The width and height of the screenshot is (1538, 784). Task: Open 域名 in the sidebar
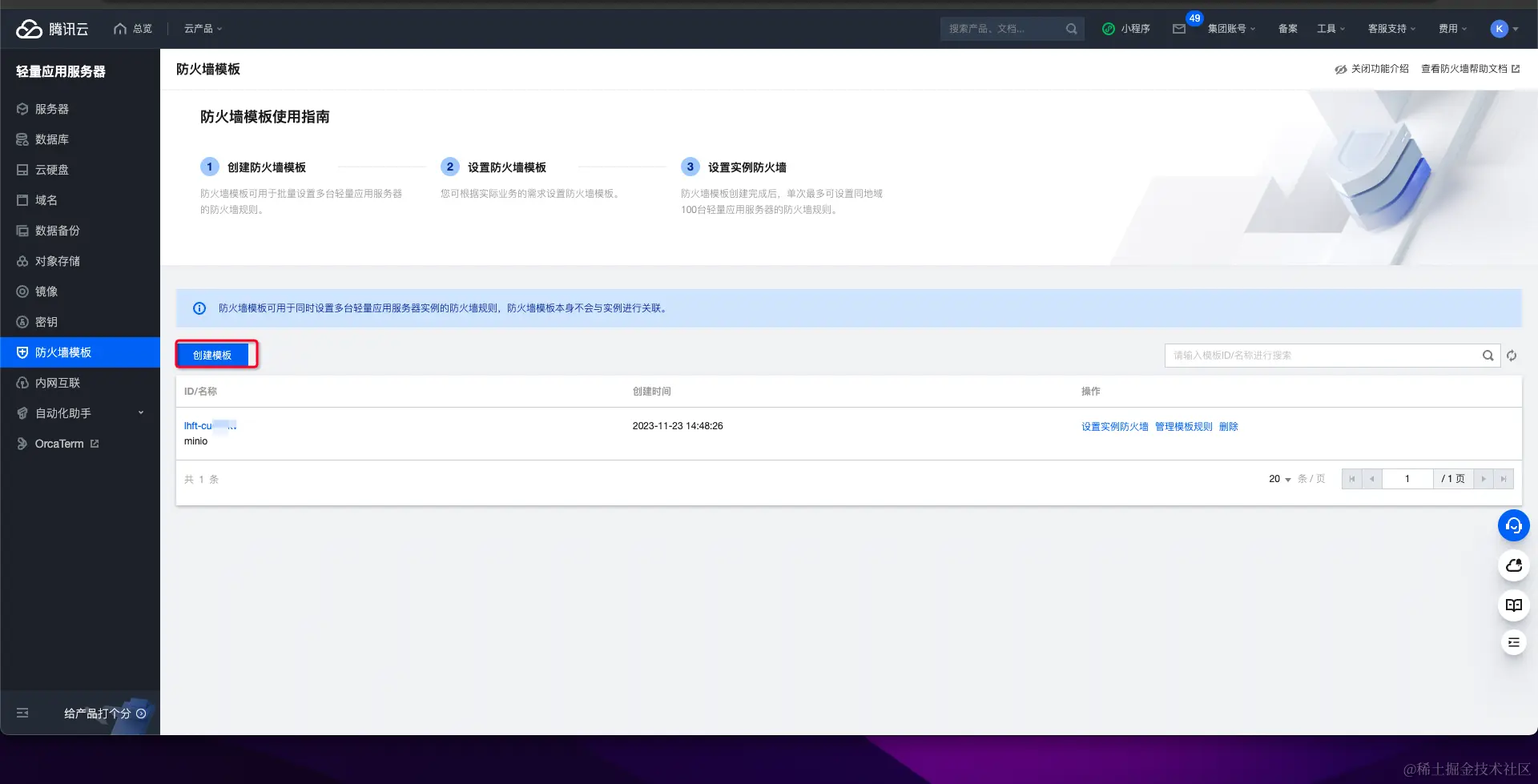point(80,200)
